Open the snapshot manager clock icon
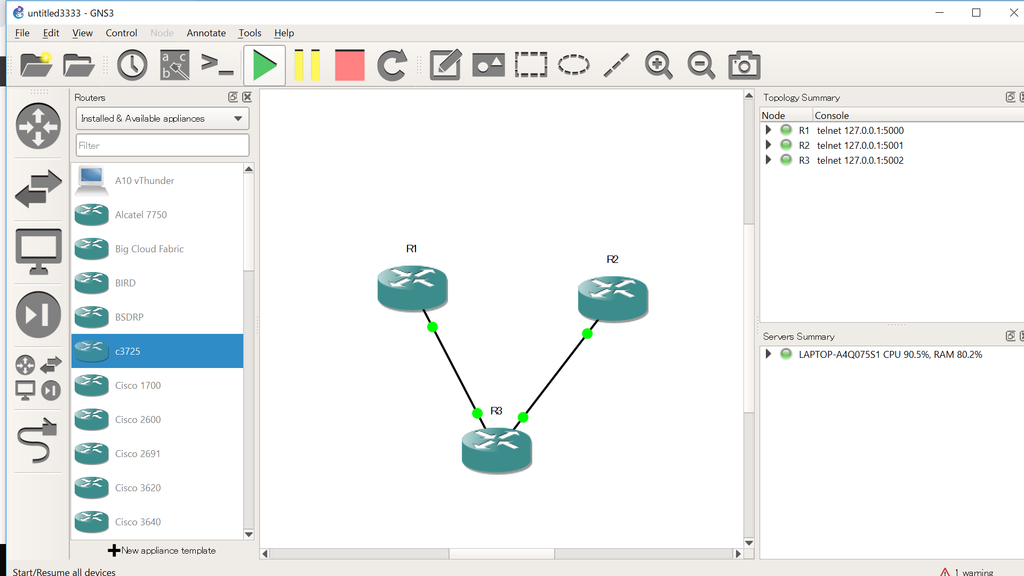Viewport: 1024px width, 576px height. point(132,65)
